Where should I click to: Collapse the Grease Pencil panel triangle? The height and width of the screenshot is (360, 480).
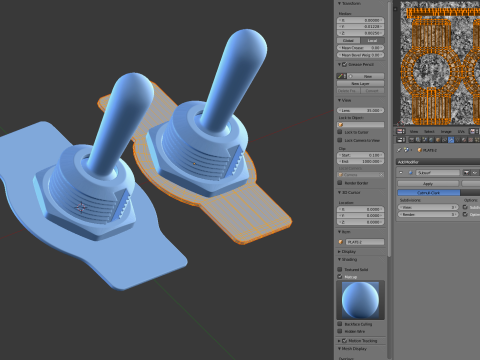[x=339, y=64]
